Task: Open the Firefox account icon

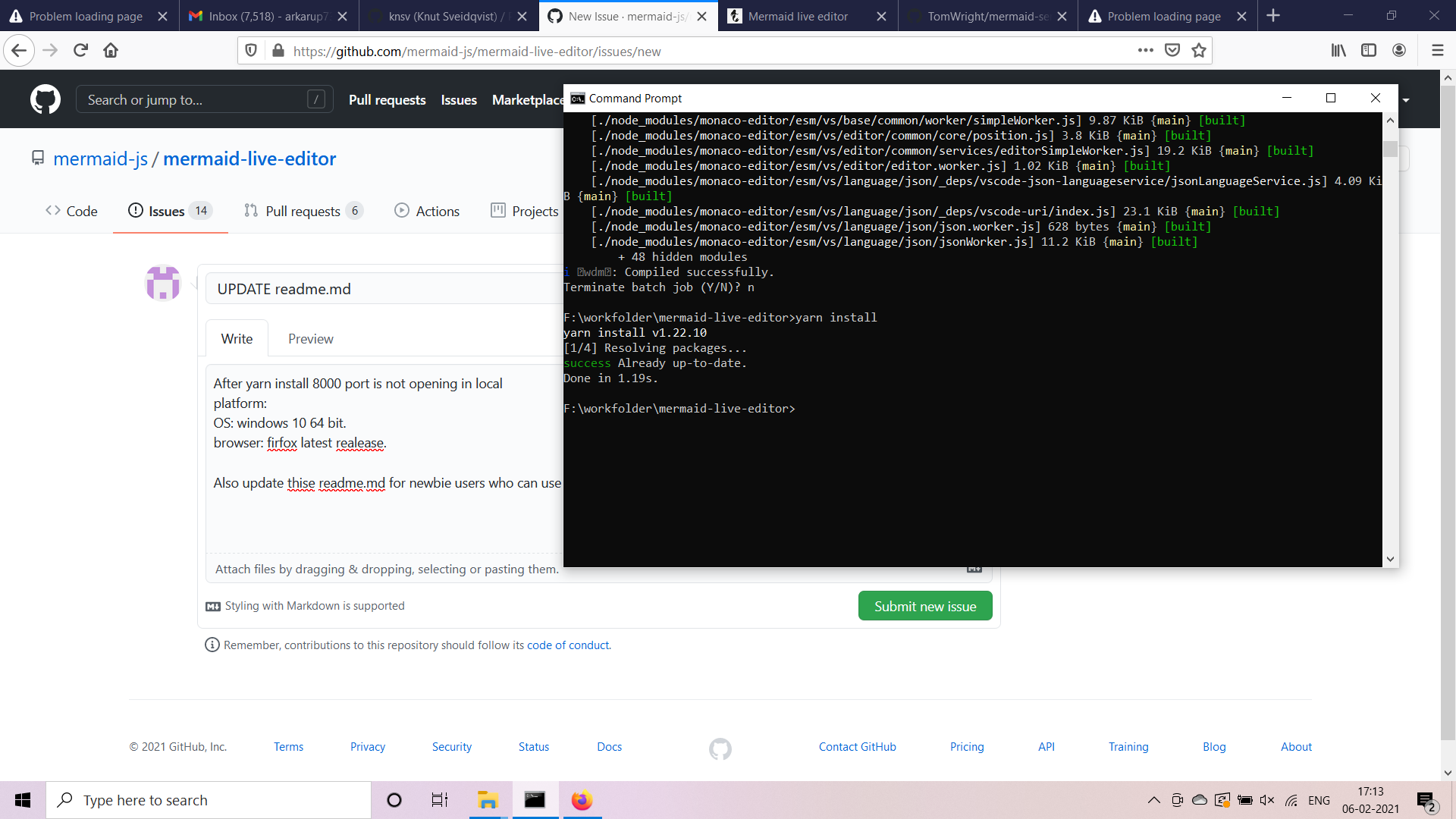Action: click(x=1399, y=50)
